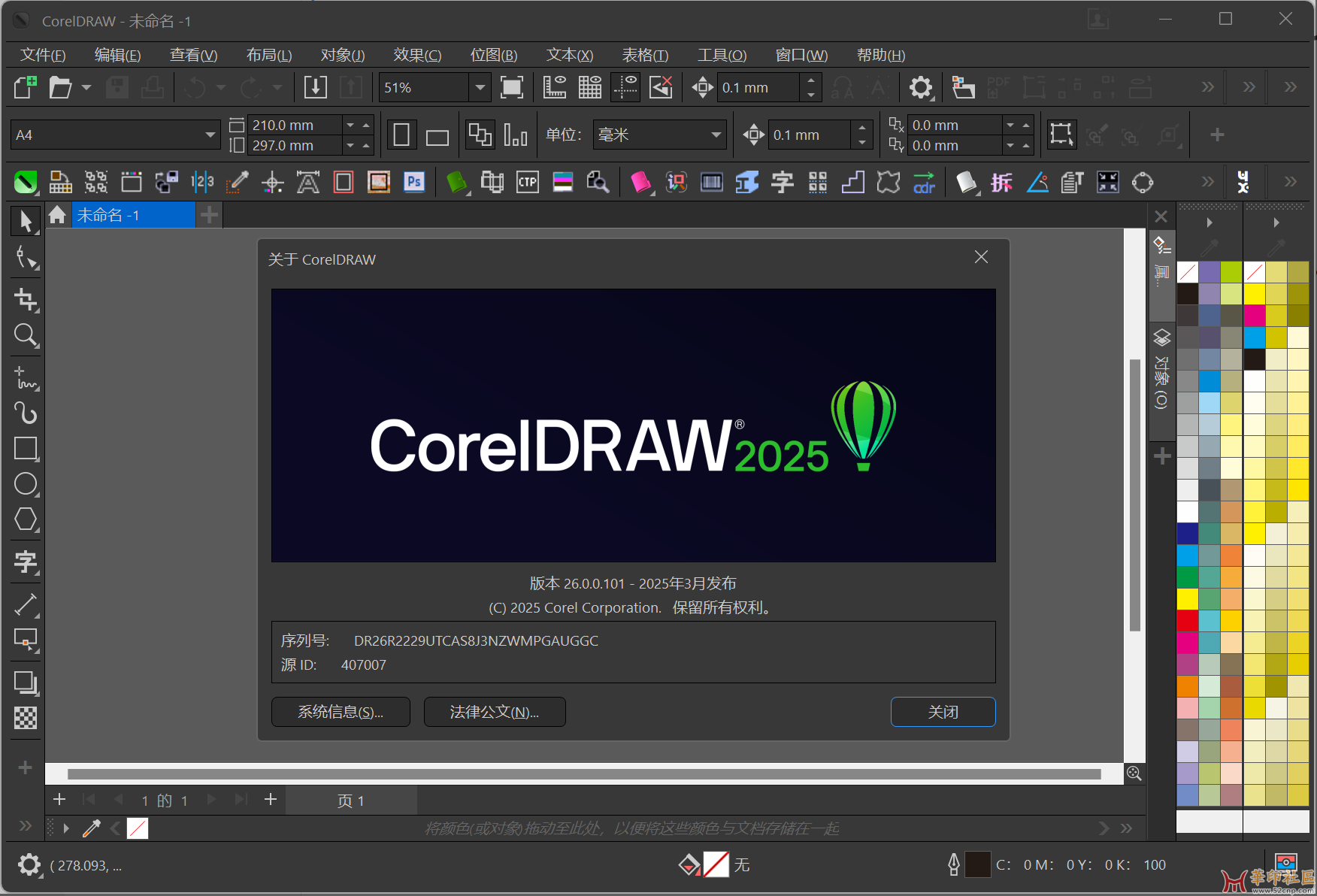Toggle show guidelines button

point(625,87)
